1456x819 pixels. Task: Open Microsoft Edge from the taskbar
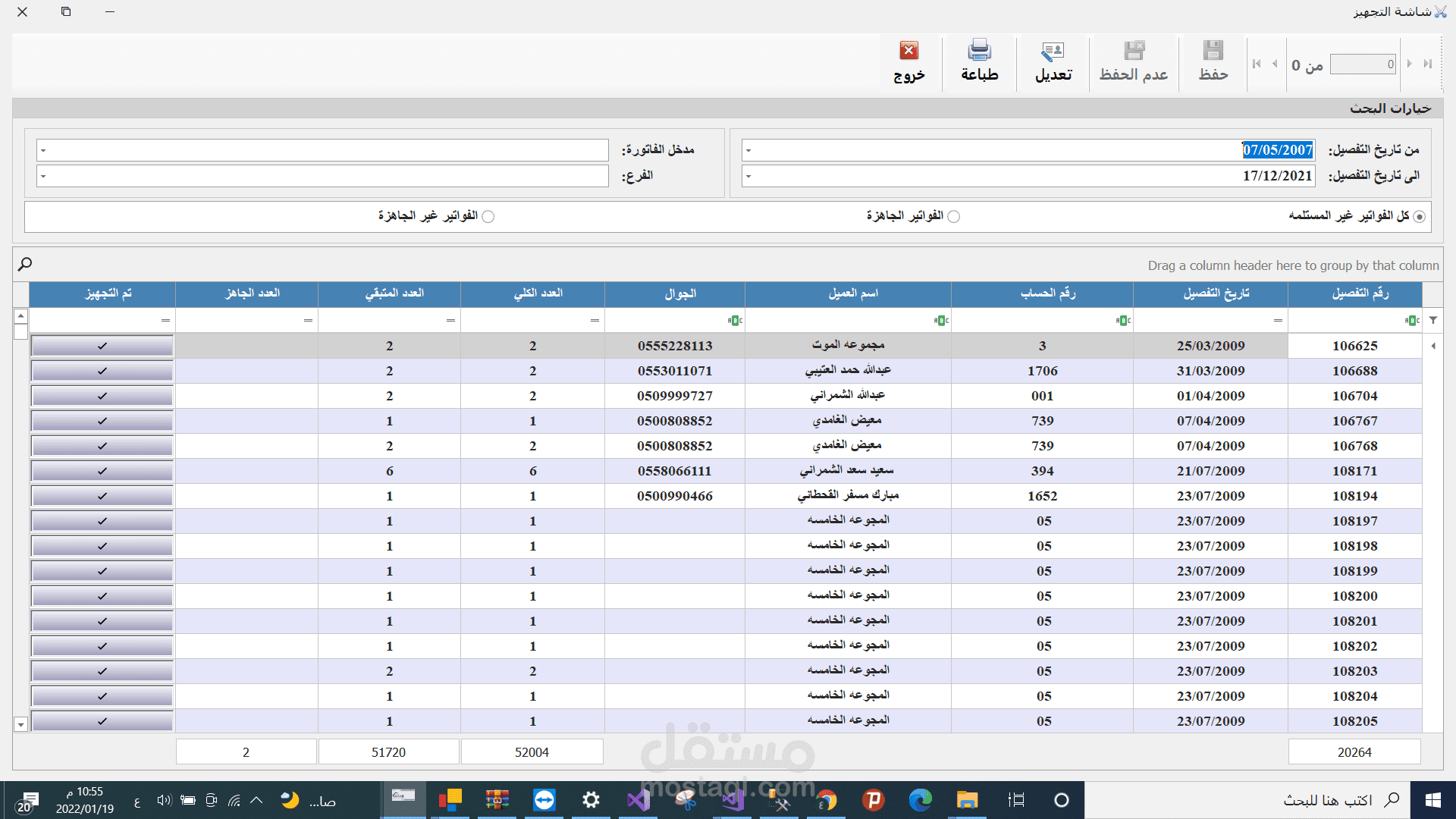(x=920, y=800)
